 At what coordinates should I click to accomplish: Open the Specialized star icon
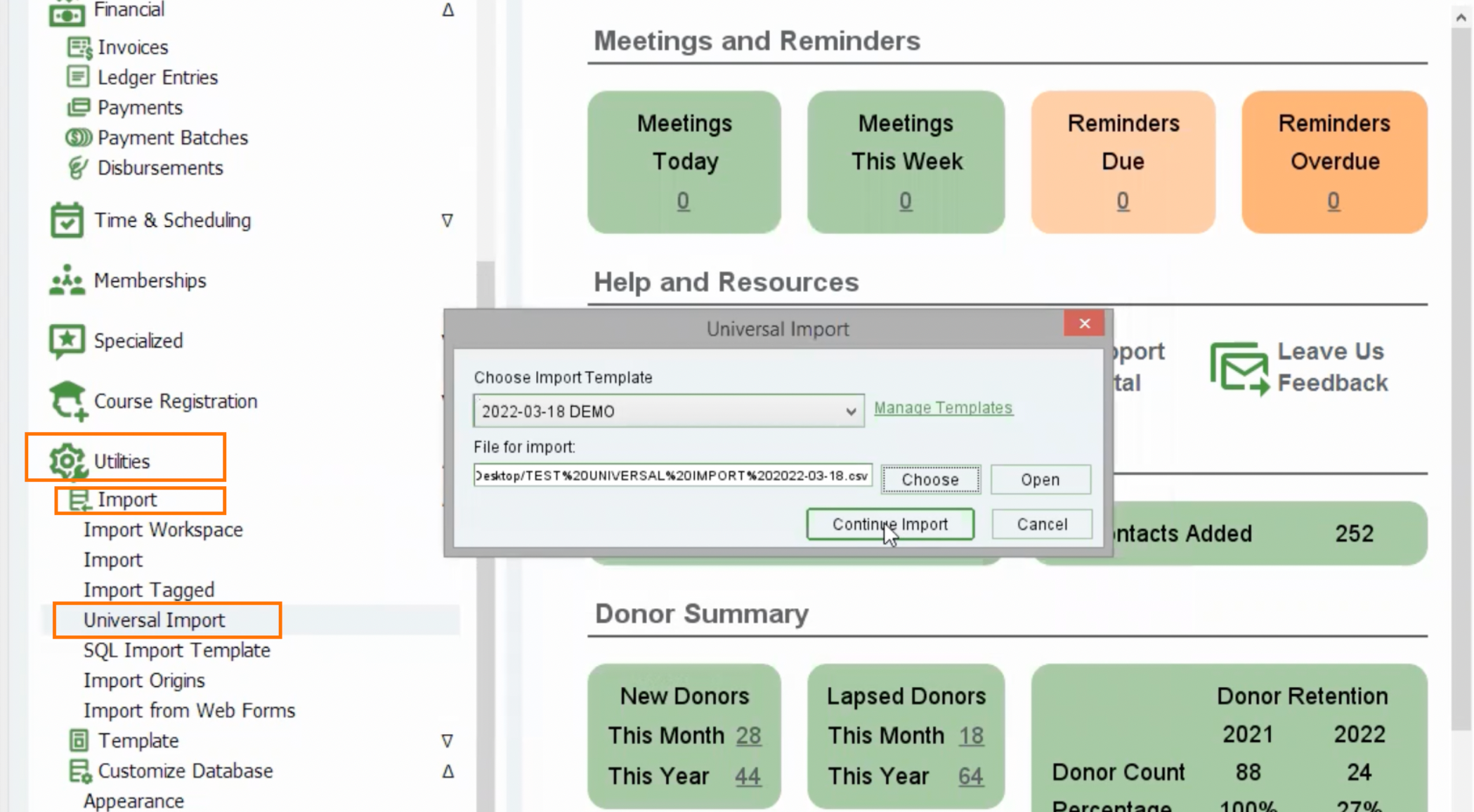coord(67,341)
